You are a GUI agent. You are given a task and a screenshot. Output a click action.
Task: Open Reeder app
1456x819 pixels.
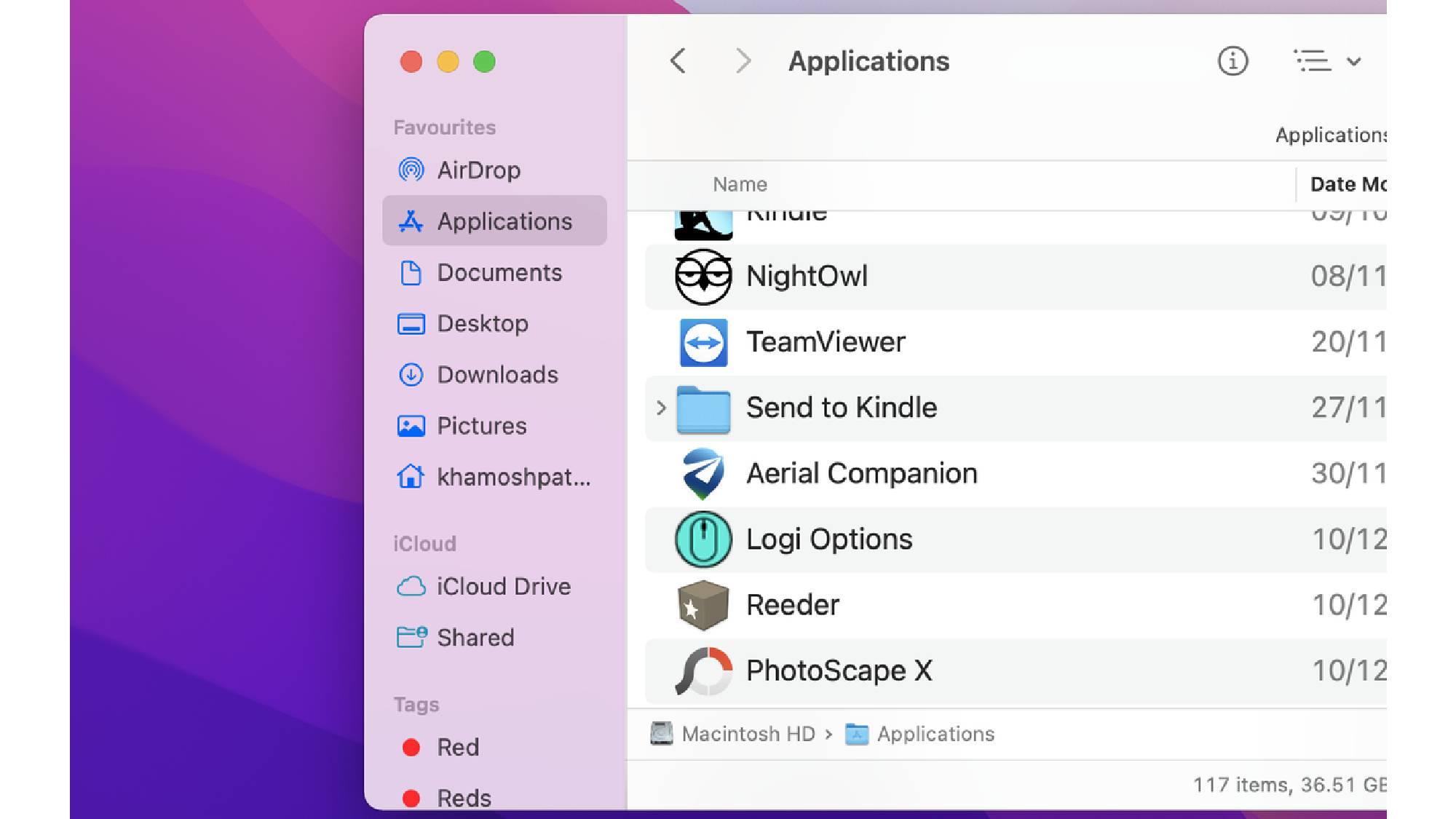pos(793,604)
